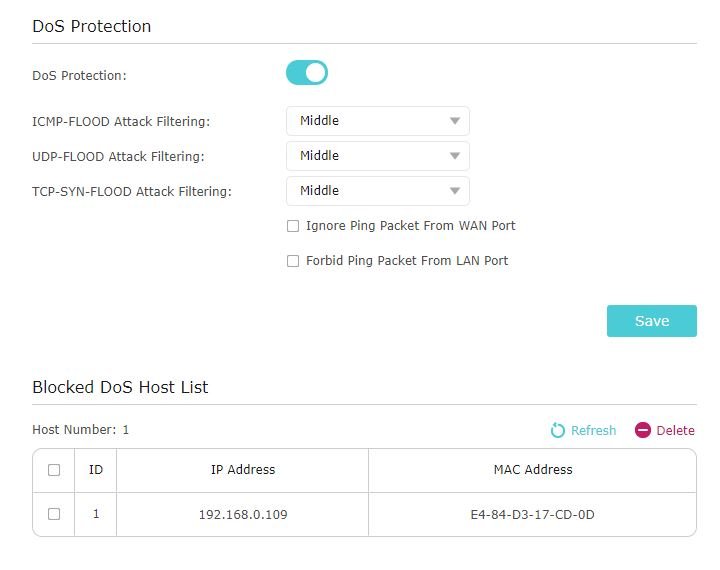Tick the checkbox for host ID 1
This screenshot has width=720, height=570.
click(x=54, y=514)
